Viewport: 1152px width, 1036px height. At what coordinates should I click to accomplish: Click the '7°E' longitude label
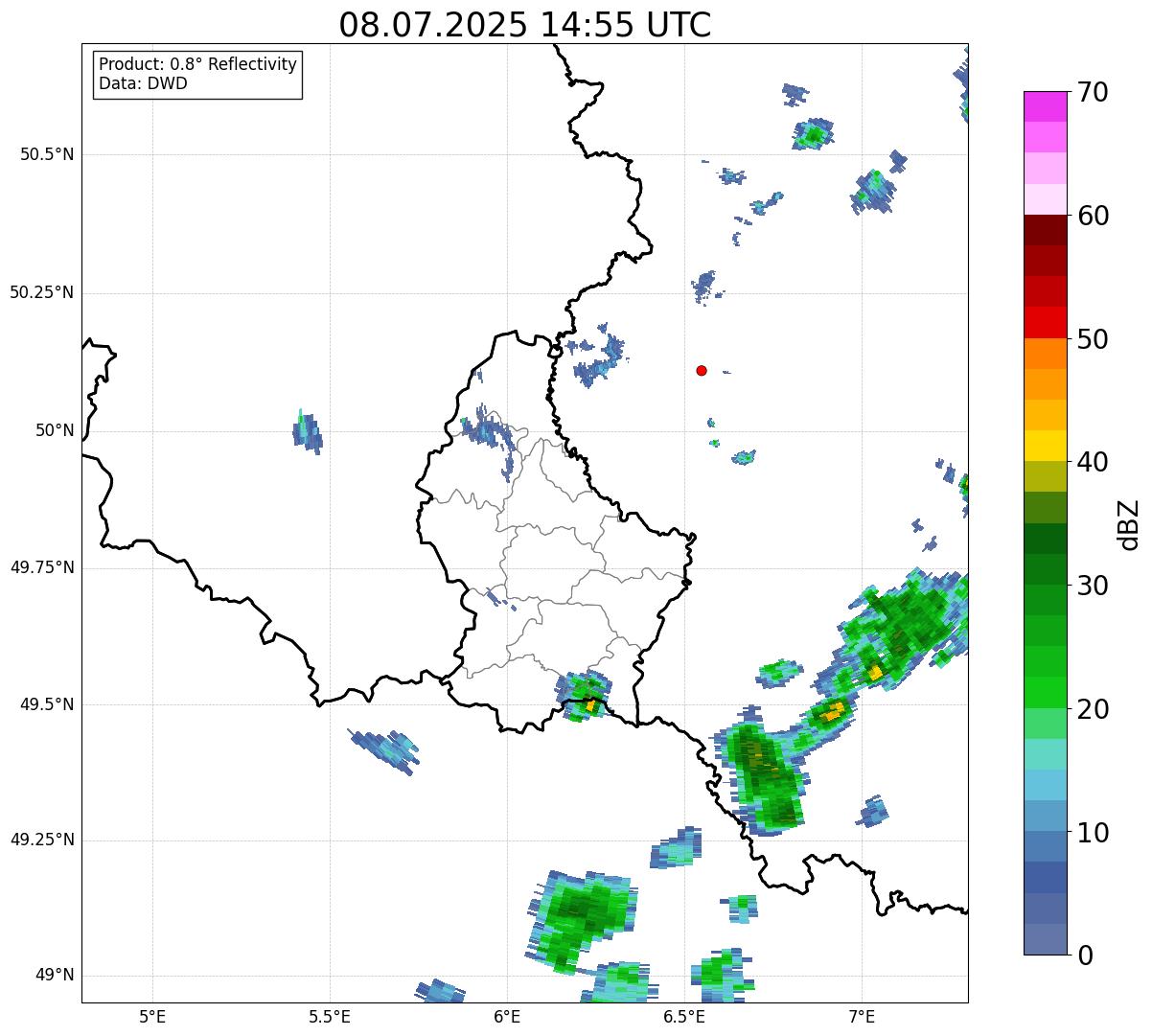pyautogui.click(x=862, y=1017)
